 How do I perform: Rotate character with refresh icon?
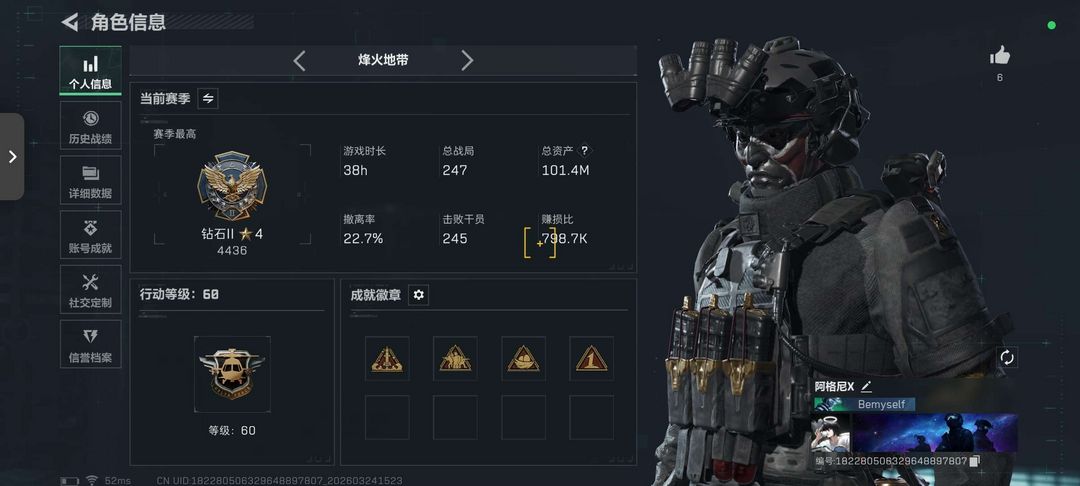[1007, 357]
